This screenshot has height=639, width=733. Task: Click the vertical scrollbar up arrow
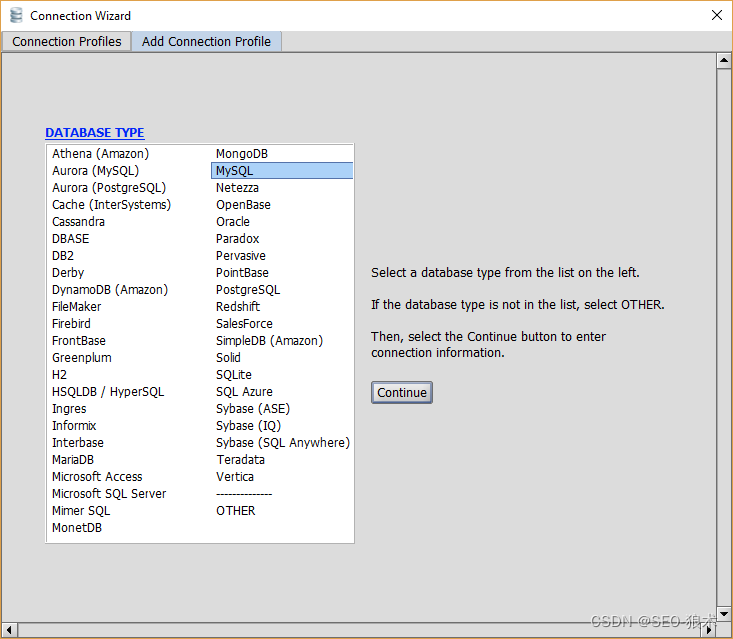pos(724,60)
